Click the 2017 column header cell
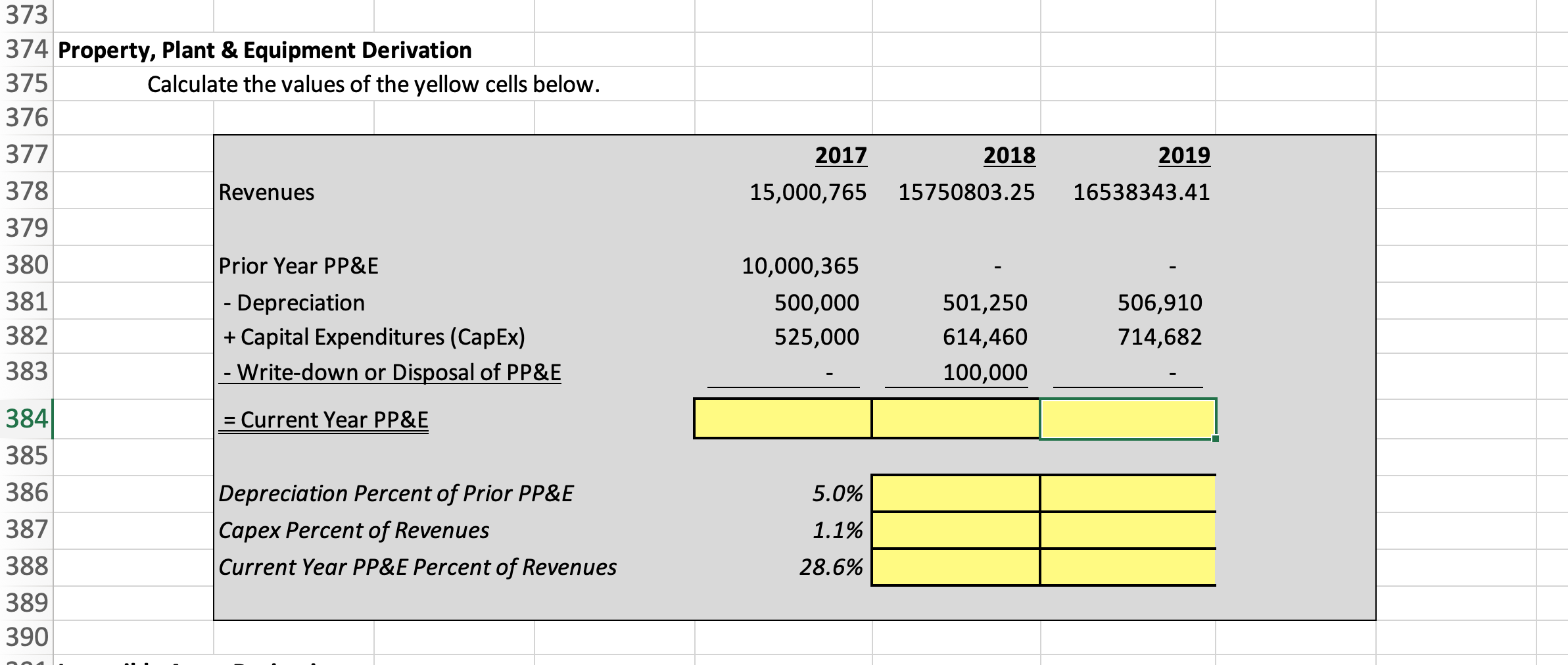Screen dimensions: 1568x665 pos(840,156)
